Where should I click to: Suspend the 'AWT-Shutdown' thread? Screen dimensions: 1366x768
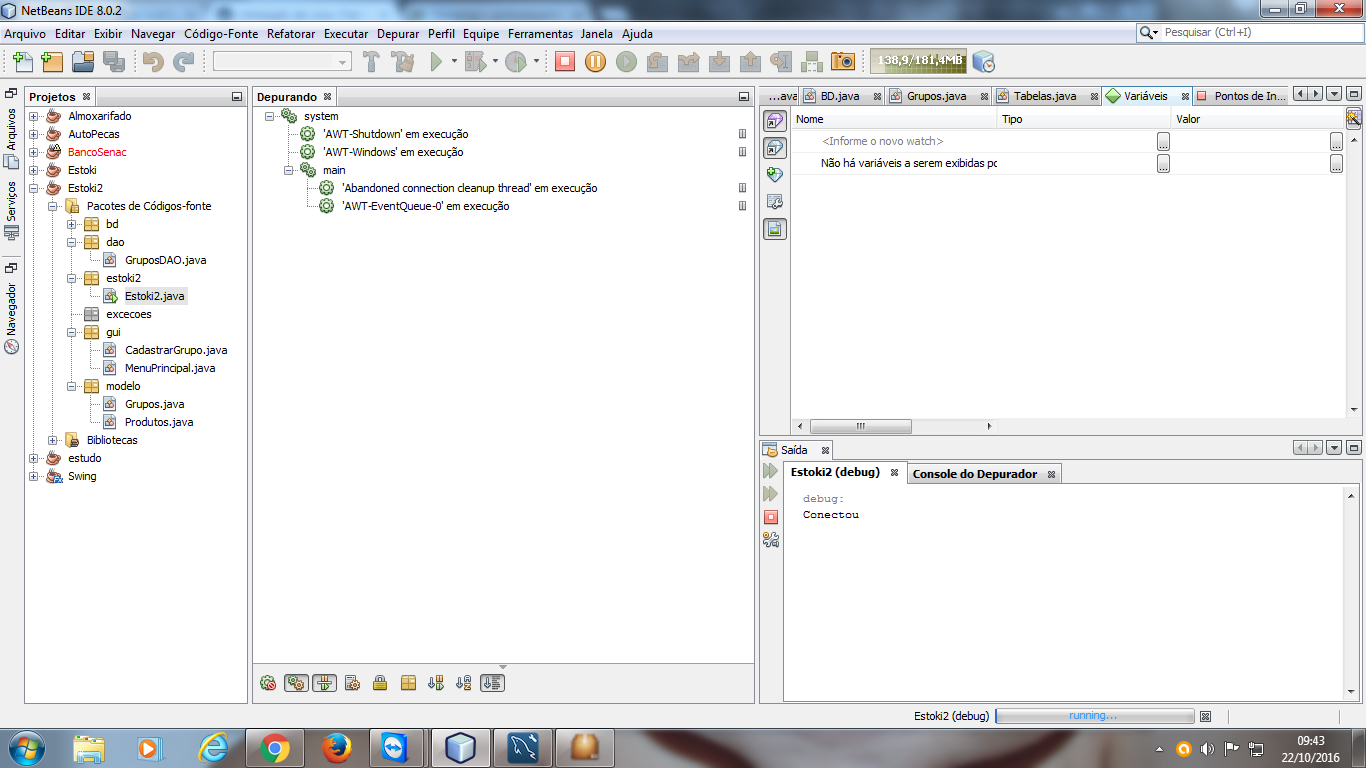[742, 134]
